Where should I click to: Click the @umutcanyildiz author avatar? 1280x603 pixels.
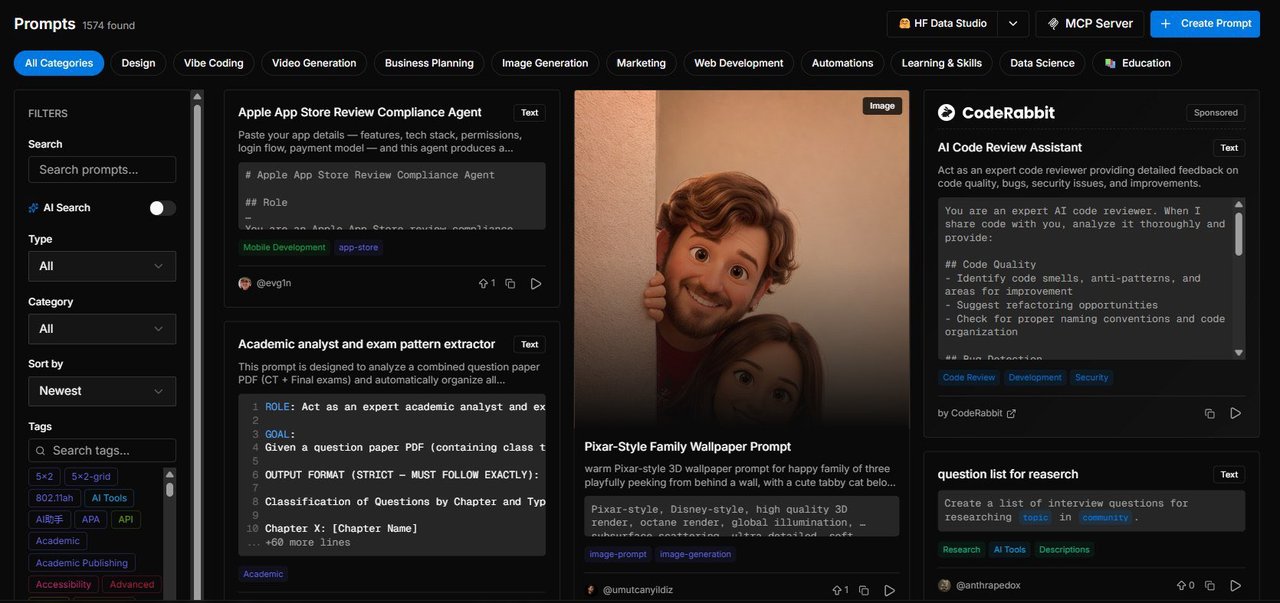pyautogui.click(x=591, y=590)
